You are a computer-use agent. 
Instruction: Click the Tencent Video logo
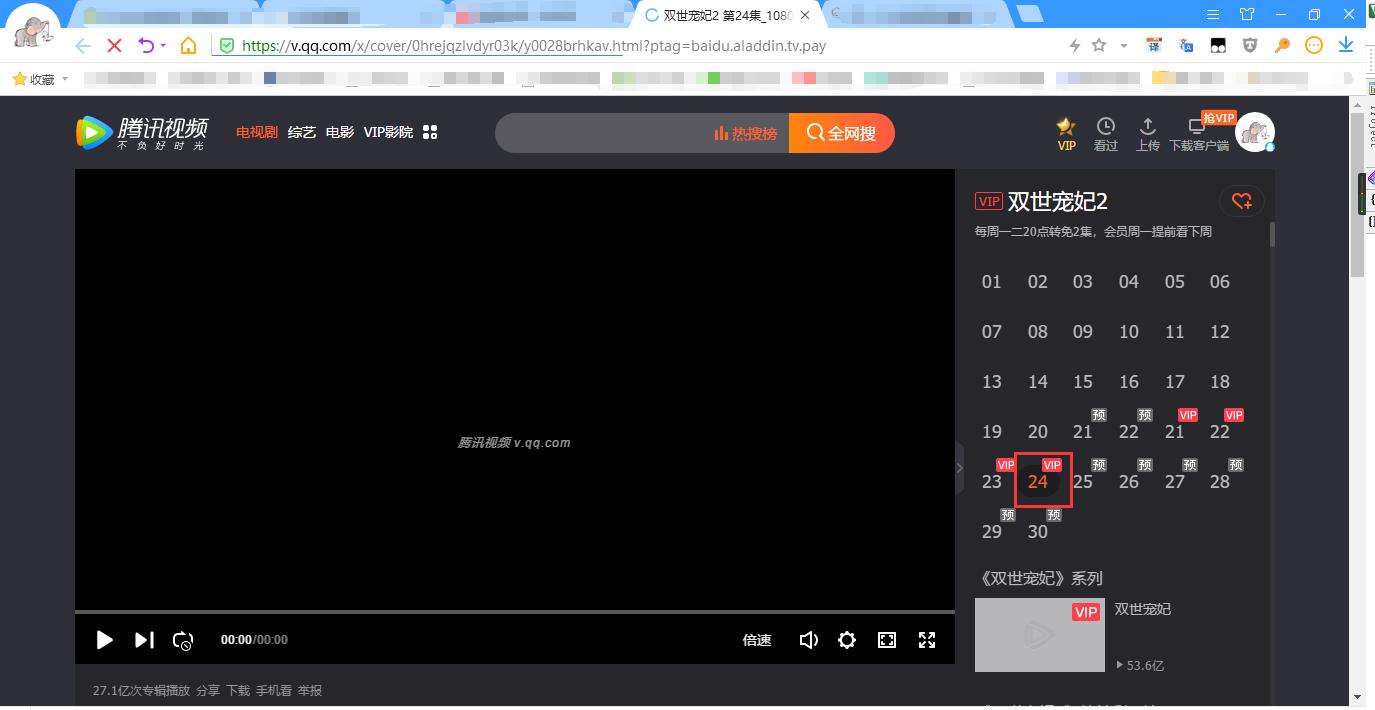[140, 131]
